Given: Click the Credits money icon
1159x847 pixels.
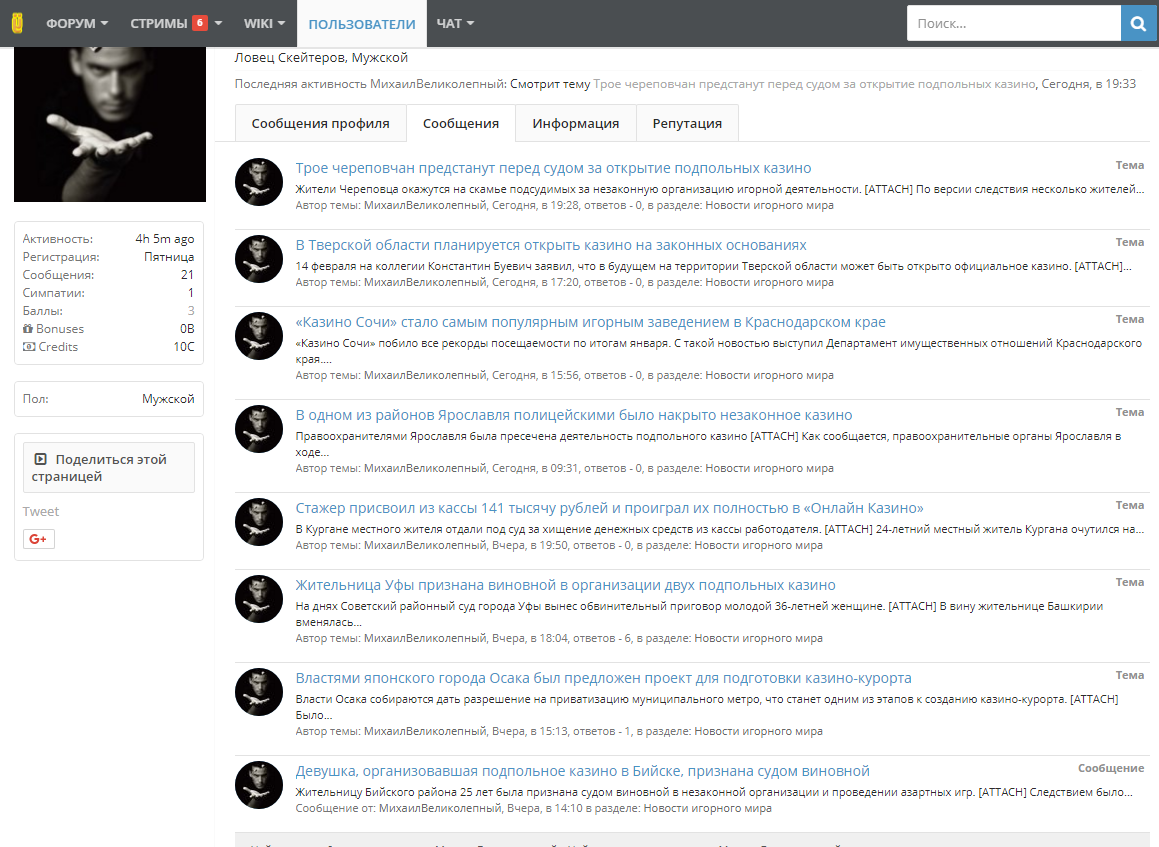Looking at the screenshot, I should [28, 346].
